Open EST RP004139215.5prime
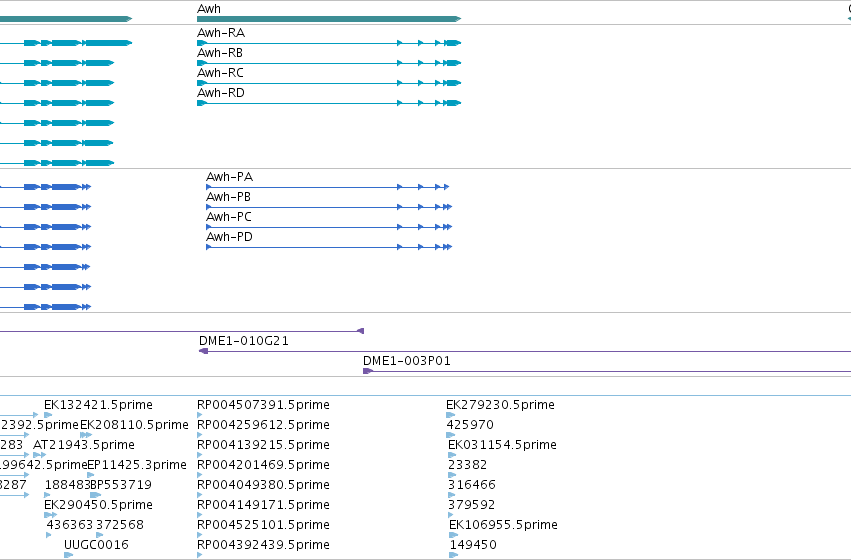The image size is (851, 560). point(263,445)
